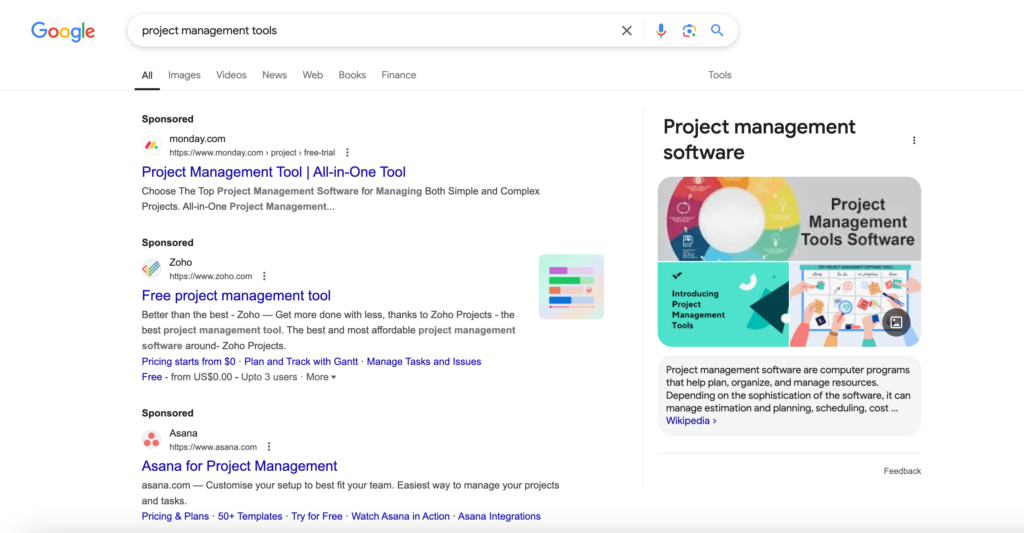Start voice search with microphone icon
This screenshot has height=533, width=1024.
pos(661,31)
